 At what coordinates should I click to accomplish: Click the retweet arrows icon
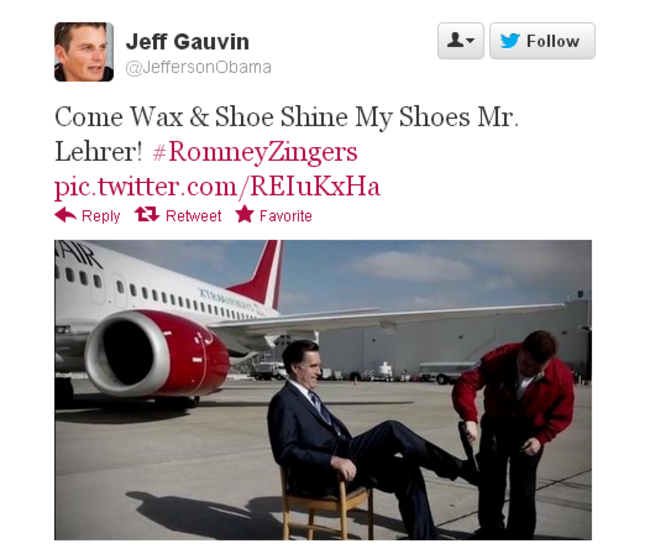pyautogui.click(x=147, y=214)
